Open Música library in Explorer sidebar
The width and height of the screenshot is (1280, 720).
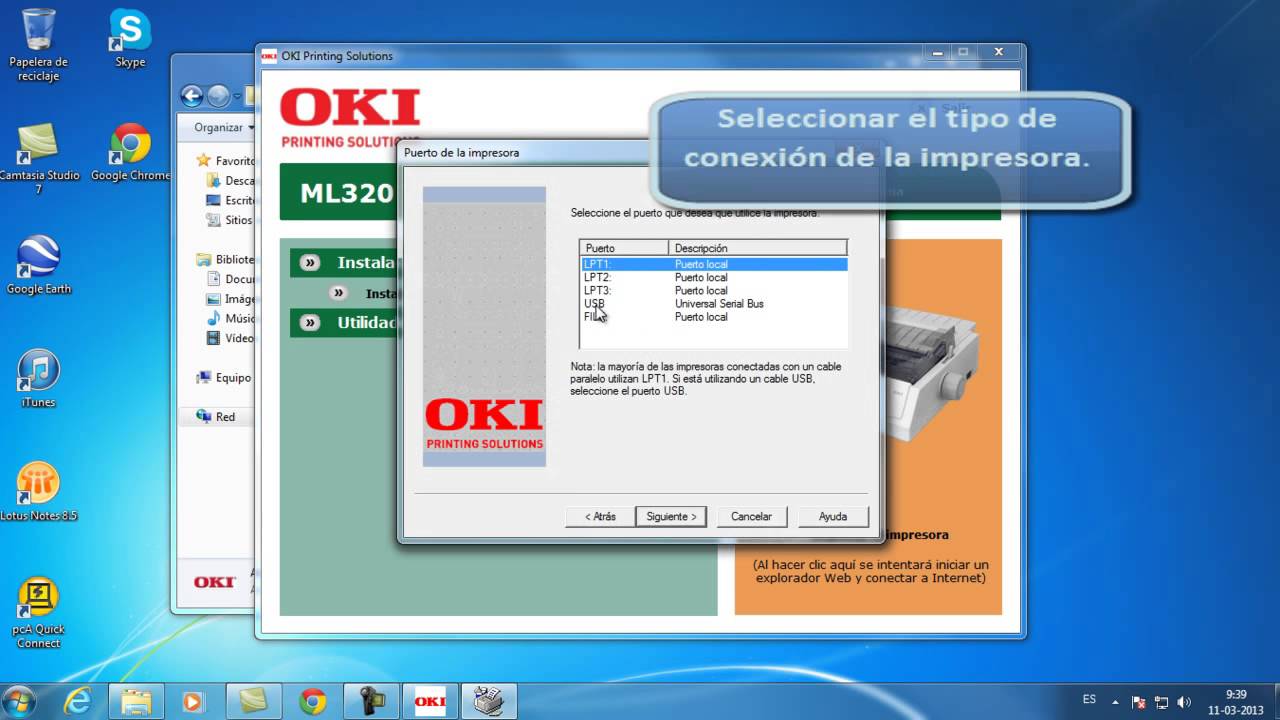pos(230,318)
